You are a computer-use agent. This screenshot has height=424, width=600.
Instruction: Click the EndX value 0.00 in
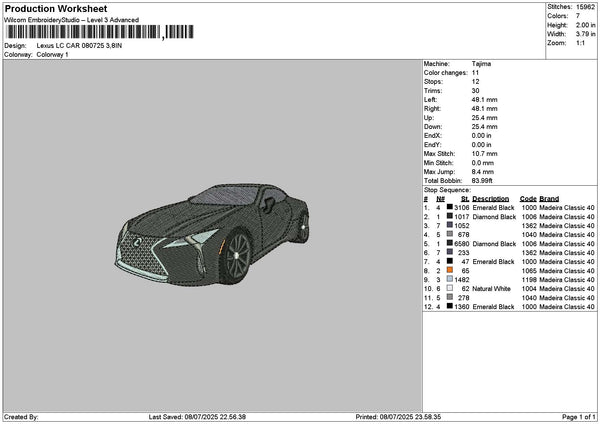pos(481,136)
